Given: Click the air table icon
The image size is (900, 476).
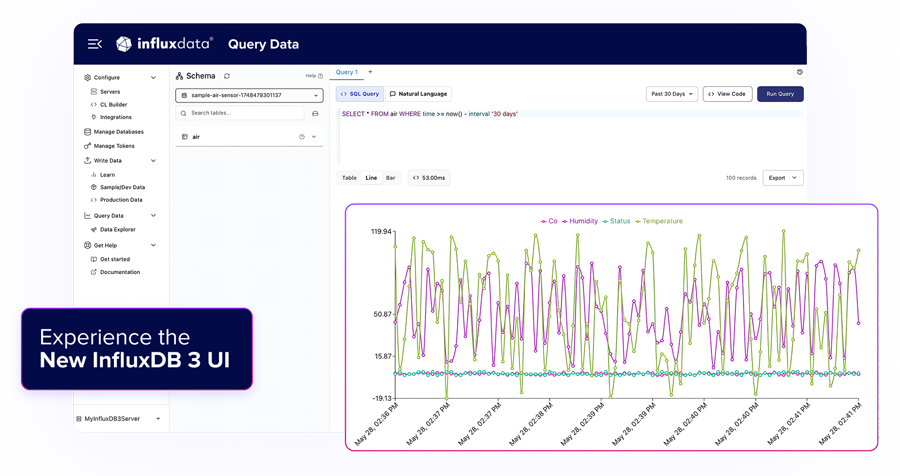Looking at the screenshot, I should 184,137.
